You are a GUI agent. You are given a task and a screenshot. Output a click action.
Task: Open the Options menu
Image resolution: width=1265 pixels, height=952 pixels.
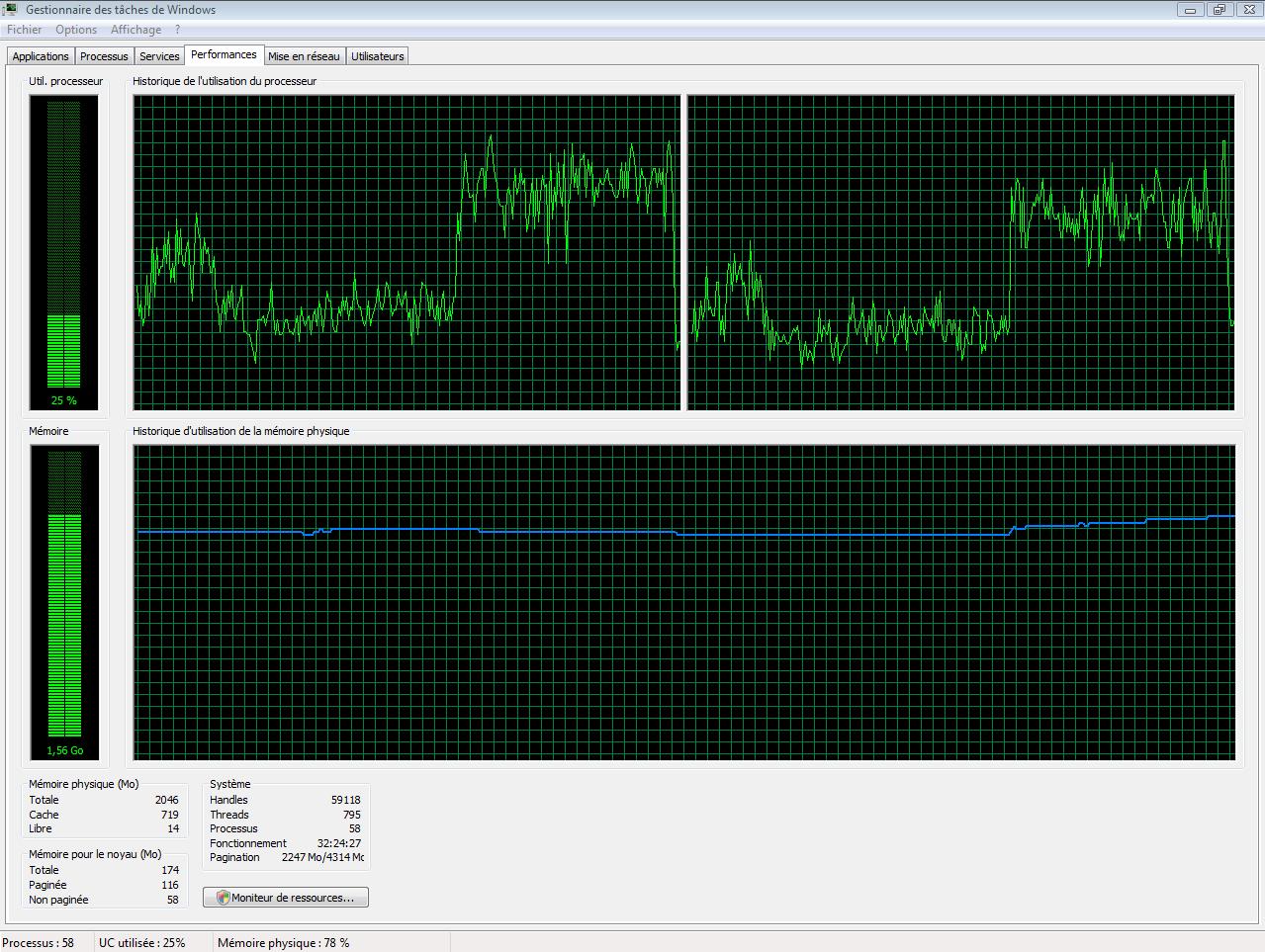(76, 30)
